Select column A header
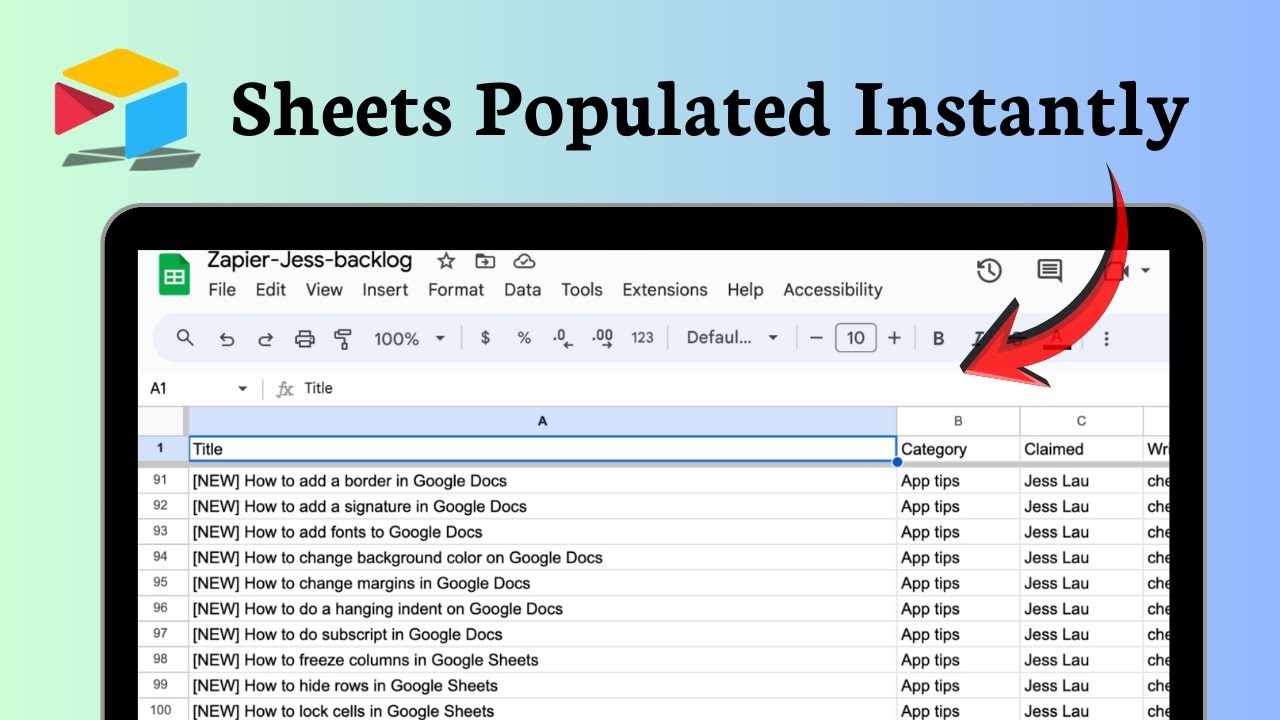This screenshot has height=720, width=1280. click(x=542, y=421)
